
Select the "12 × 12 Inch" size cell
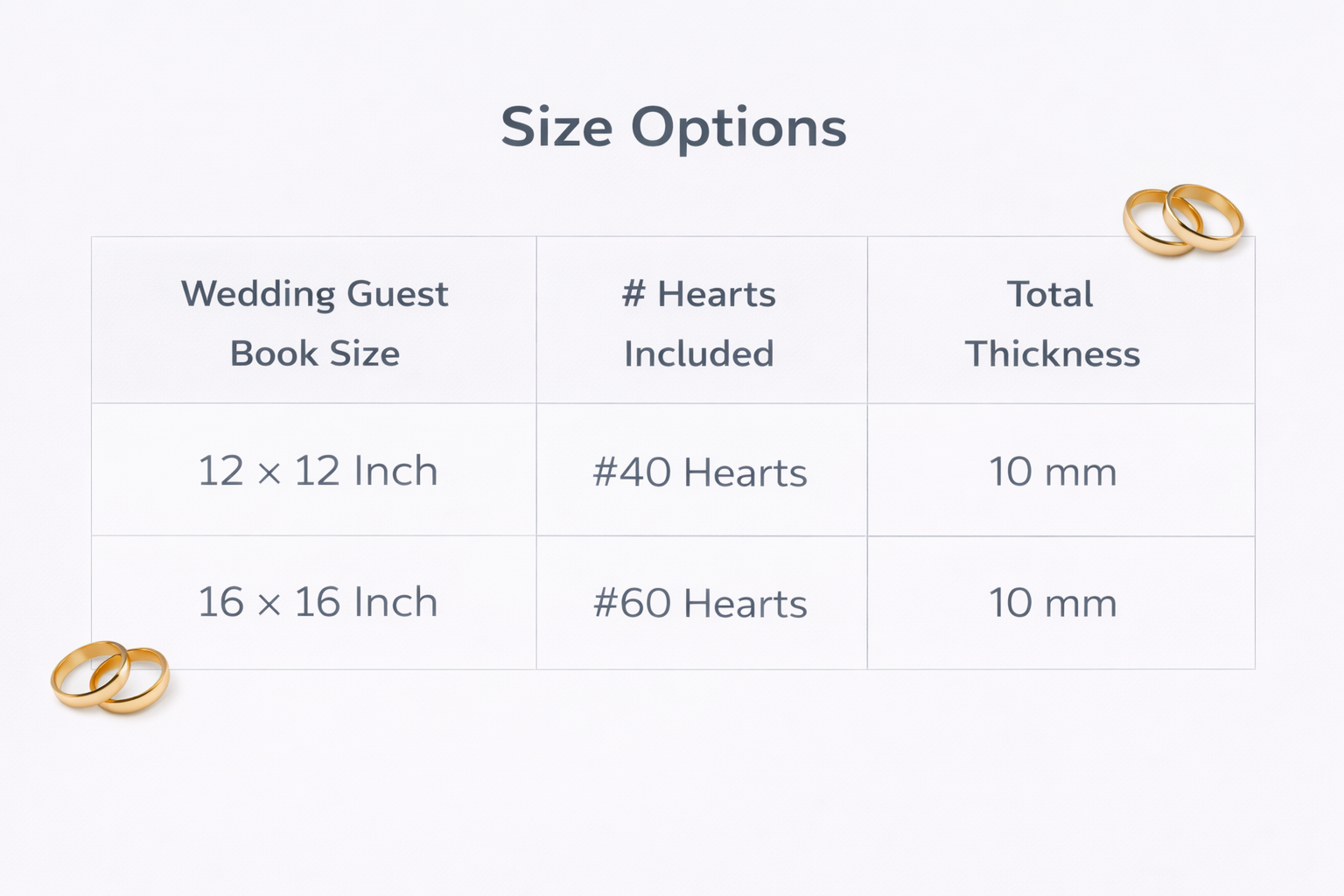[318, 471]
